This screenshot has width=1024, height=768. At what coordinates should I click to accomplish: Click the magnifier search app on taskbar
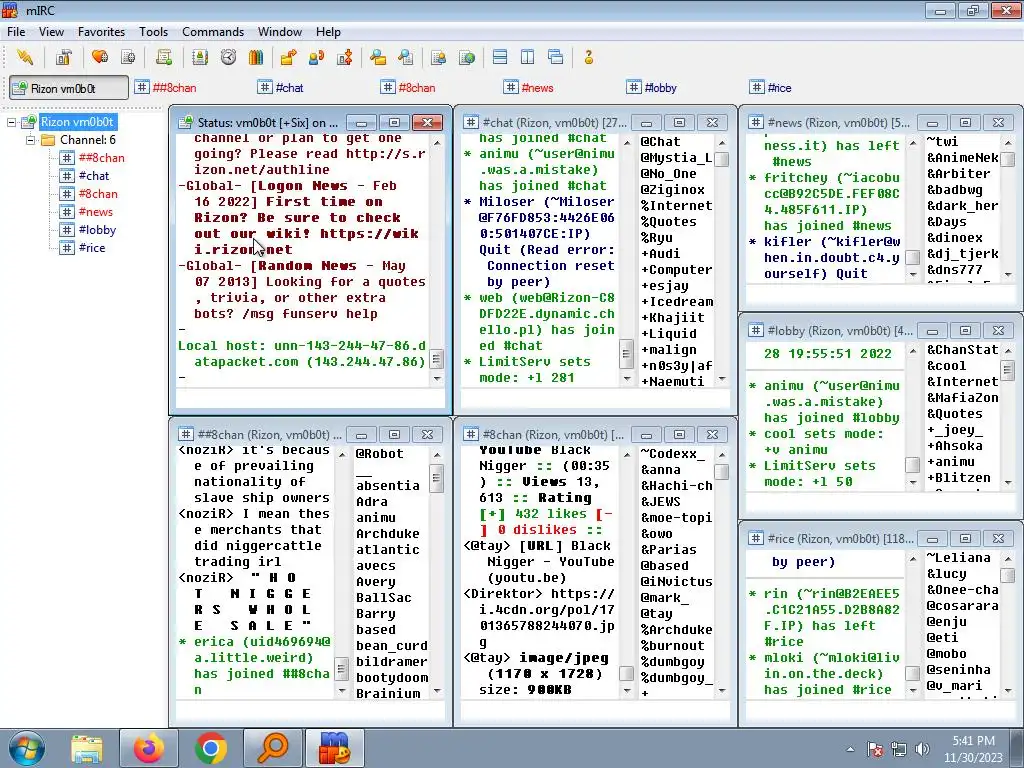point(272,748)
